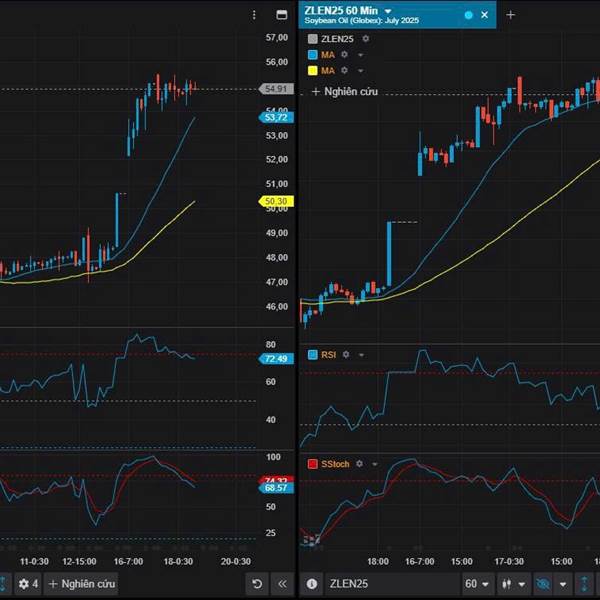Viewport: 600px width, 600px height.
Task: Click the RSI legend label
Action: point(329,355)
